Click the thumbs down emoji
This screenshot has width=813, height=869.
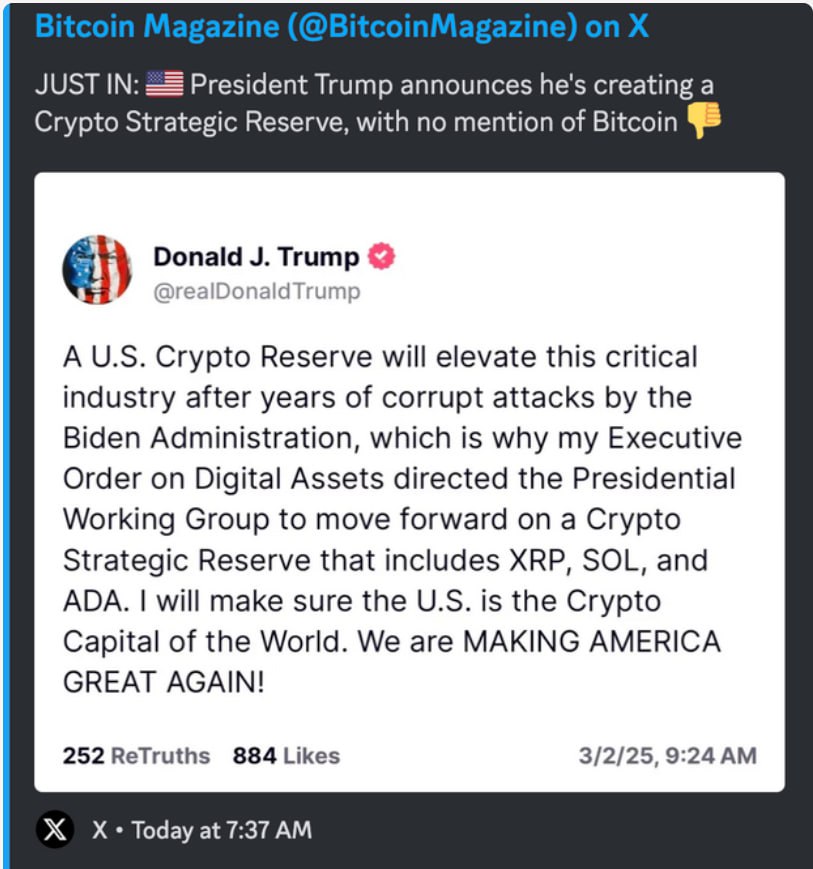[x=704, y=123]
